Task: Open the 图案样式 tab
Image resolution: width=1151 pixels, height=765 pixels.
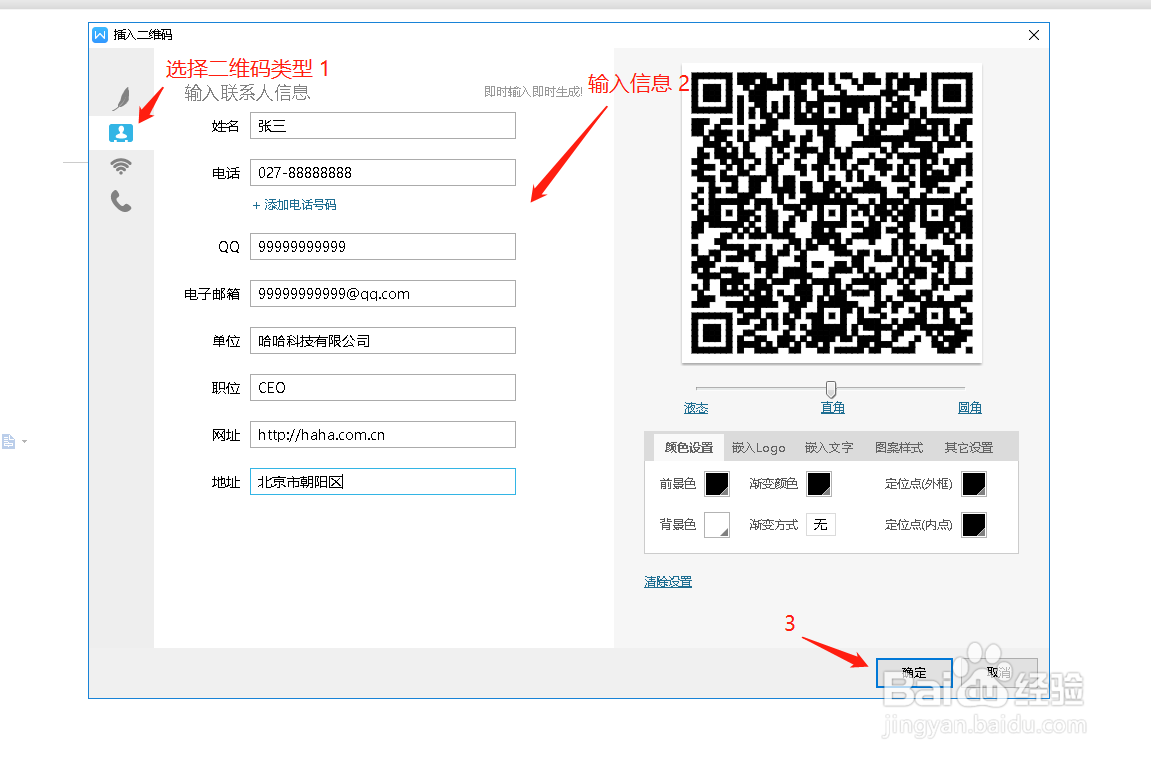Action: point(897,447)
